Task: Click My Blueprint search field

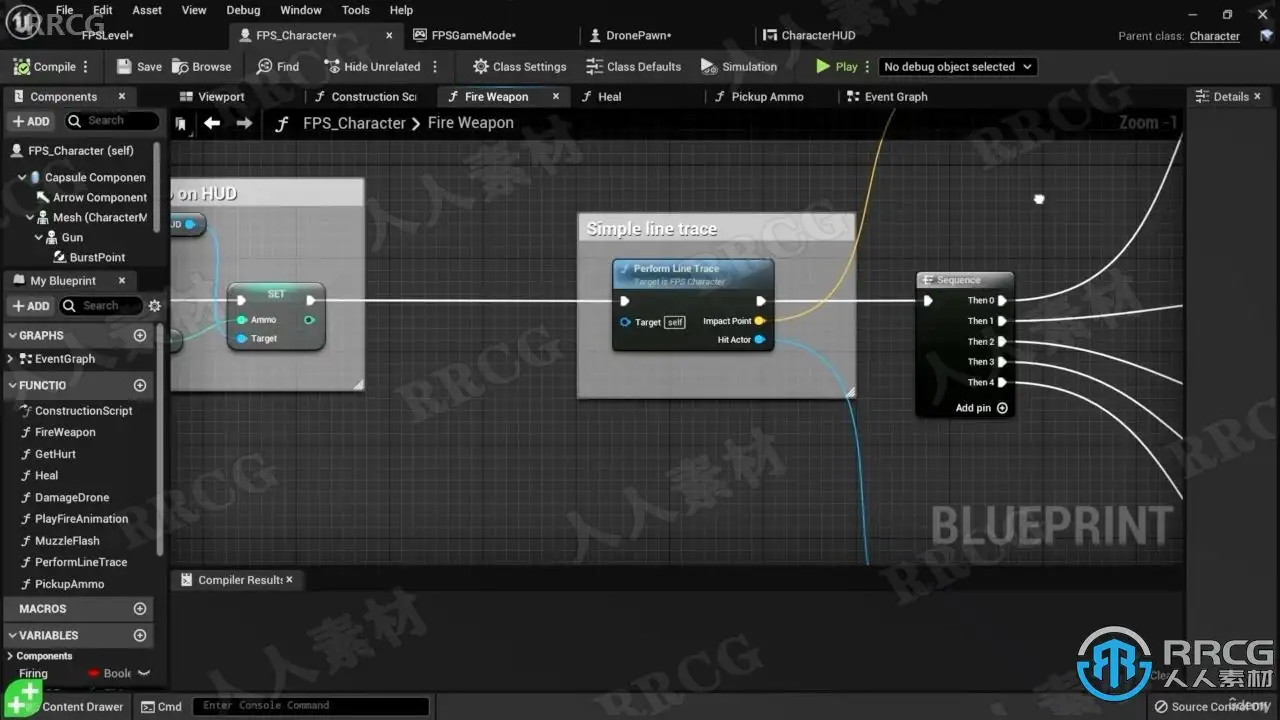Action: (x=100, y=306)
